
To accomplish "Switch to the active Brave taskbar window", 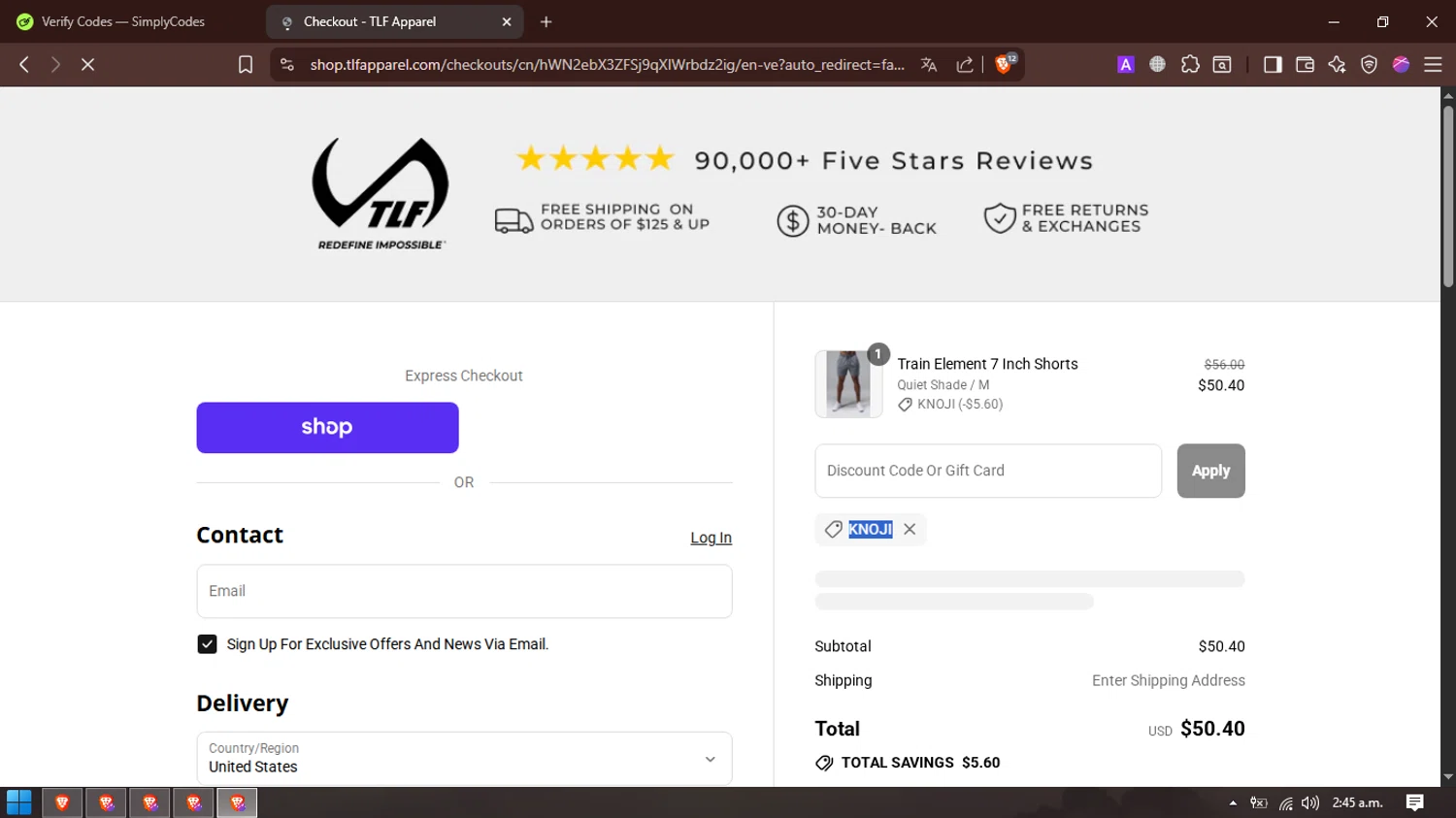I will [x=237, y=802].
